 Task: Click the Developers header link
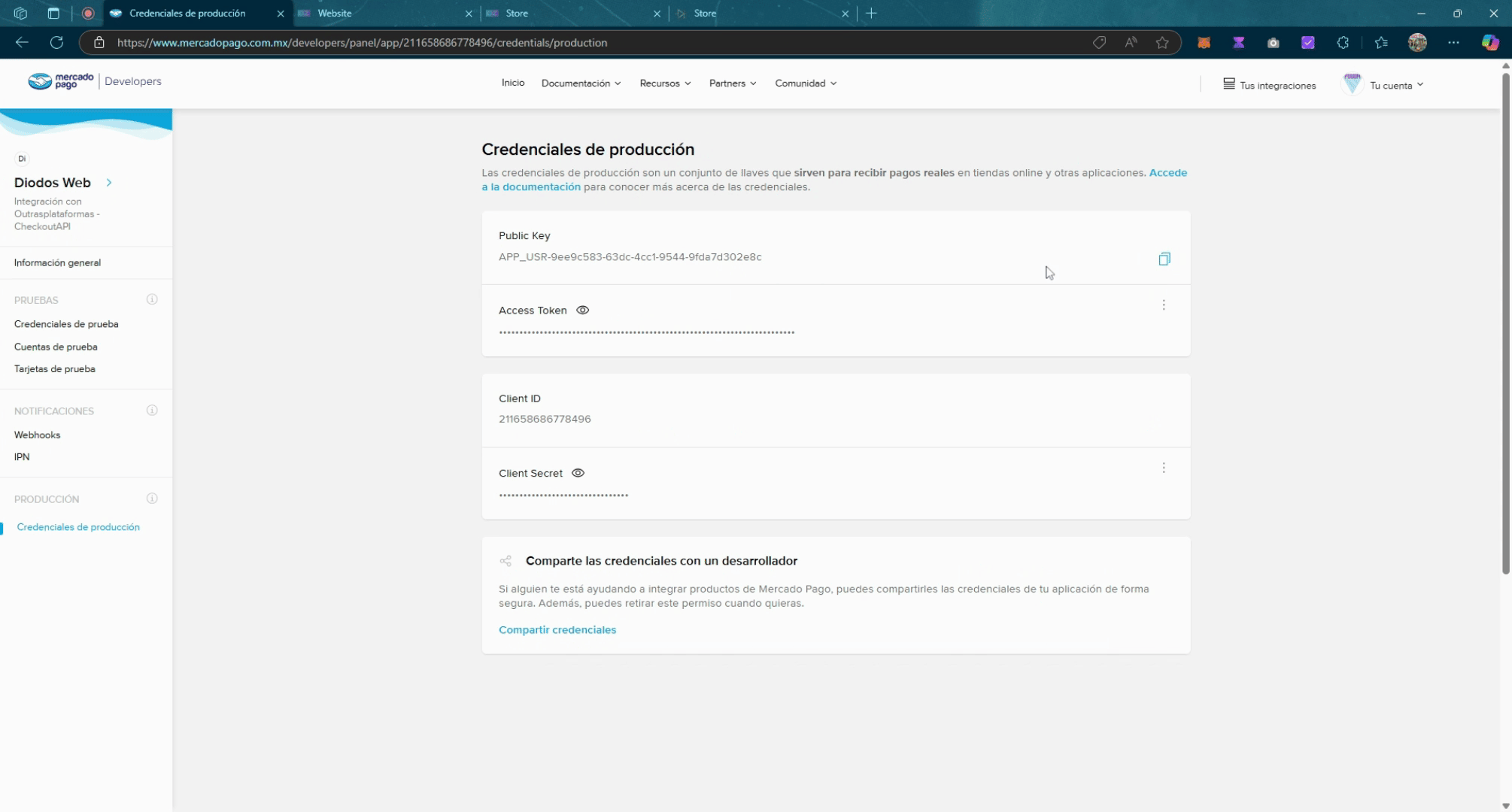pyautogui.click(x=133, y=81)
